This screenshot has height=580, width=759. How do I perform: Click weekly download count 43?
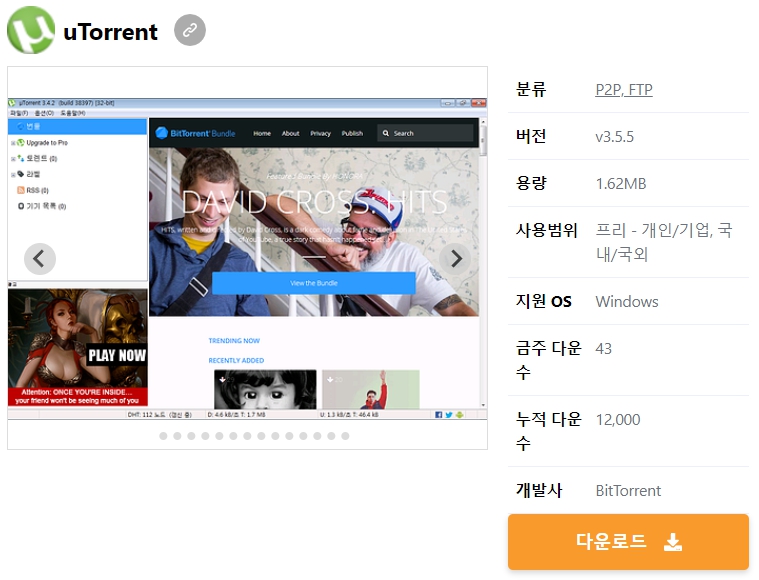[x=604, y=349]
